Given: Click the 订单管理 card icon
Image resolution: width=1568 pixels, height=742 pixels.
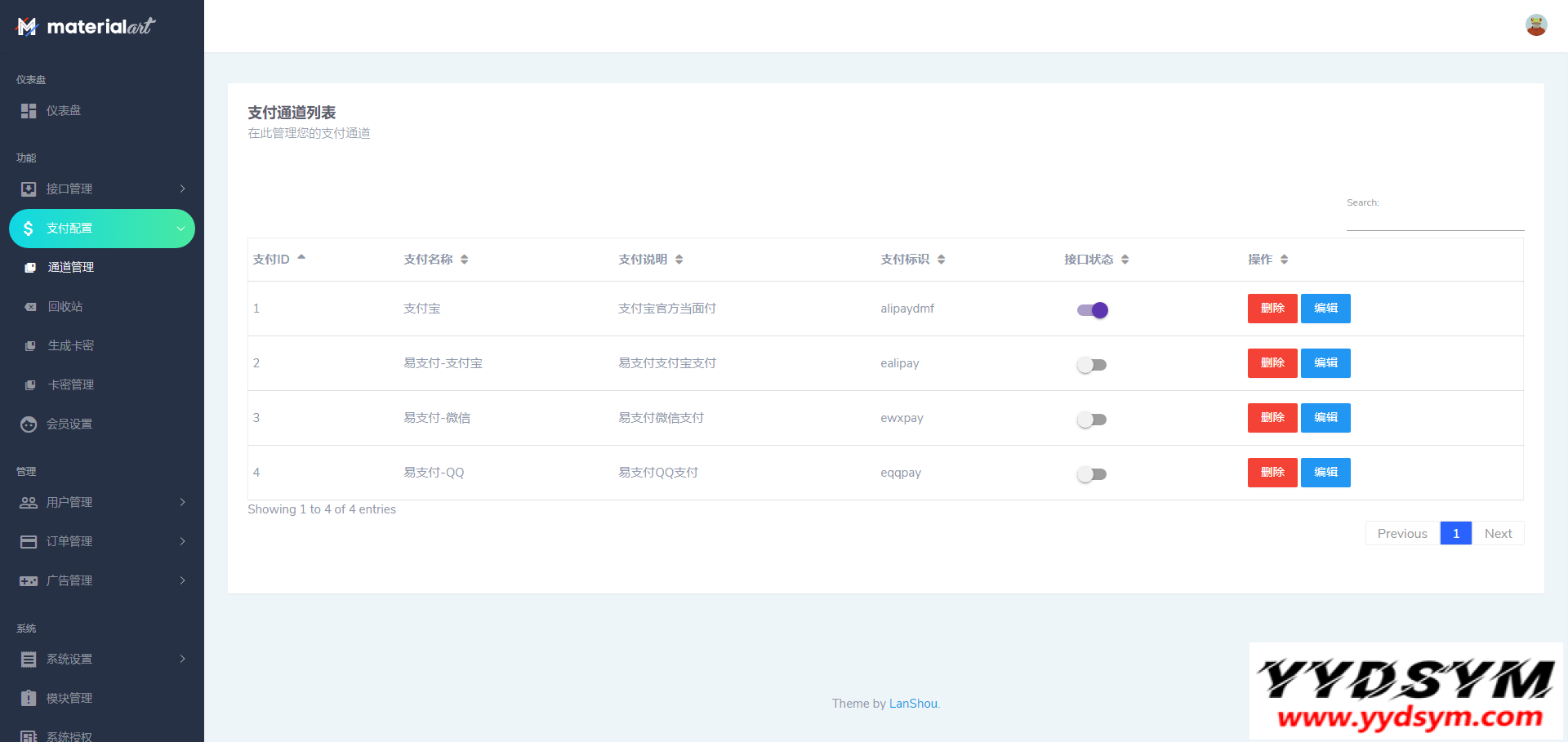Looking at the screenshot, I should click(x=29, y=542).
